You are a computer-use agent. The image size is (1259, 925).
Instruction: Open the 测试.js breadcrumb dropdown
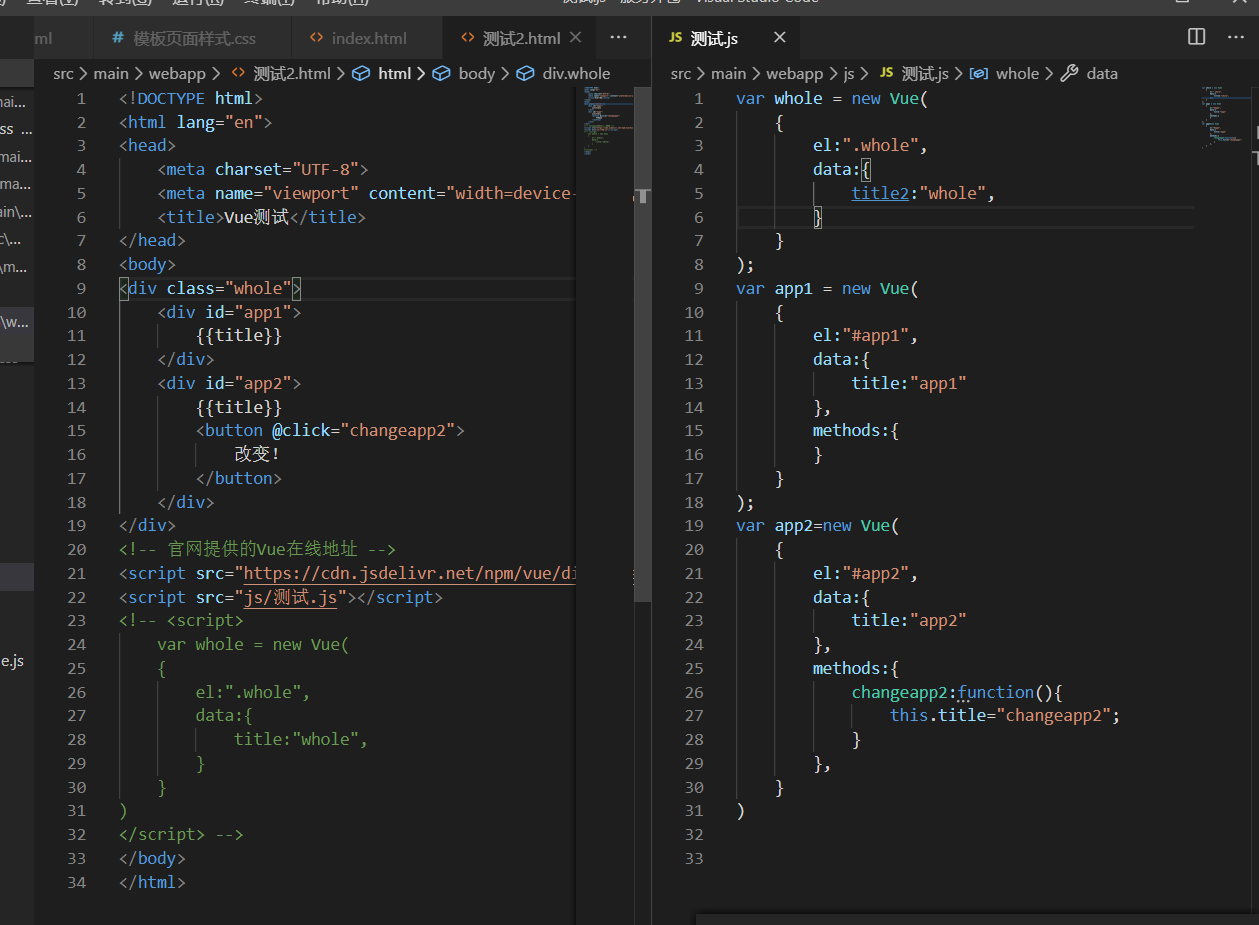pyautogui.click(x=914, y=73)
